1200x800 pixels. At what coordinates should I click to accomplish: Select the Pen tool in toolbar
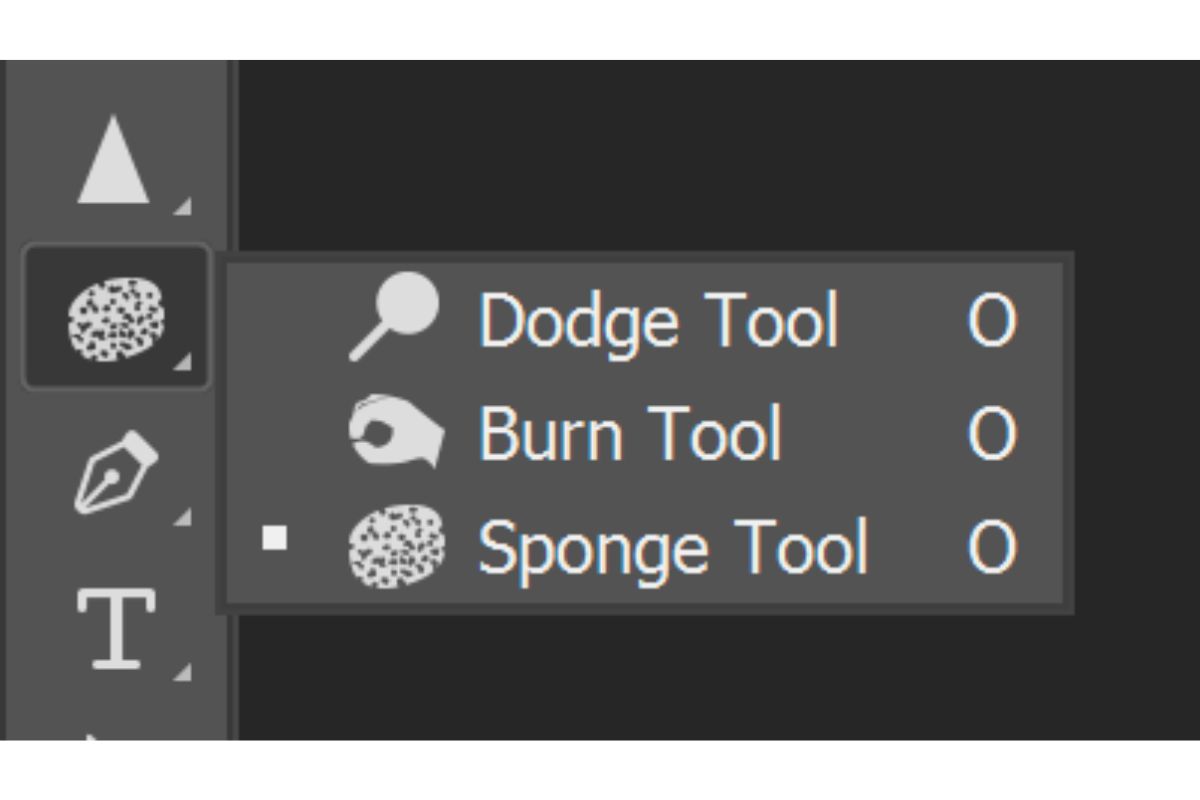[x=116, y=470]
